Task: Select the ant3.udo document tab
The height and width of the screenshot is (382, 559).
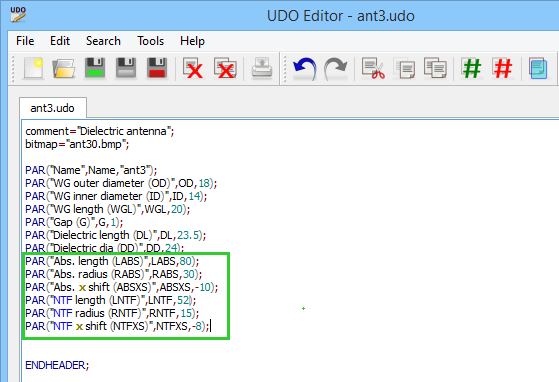Action: [x=52, y=108]
